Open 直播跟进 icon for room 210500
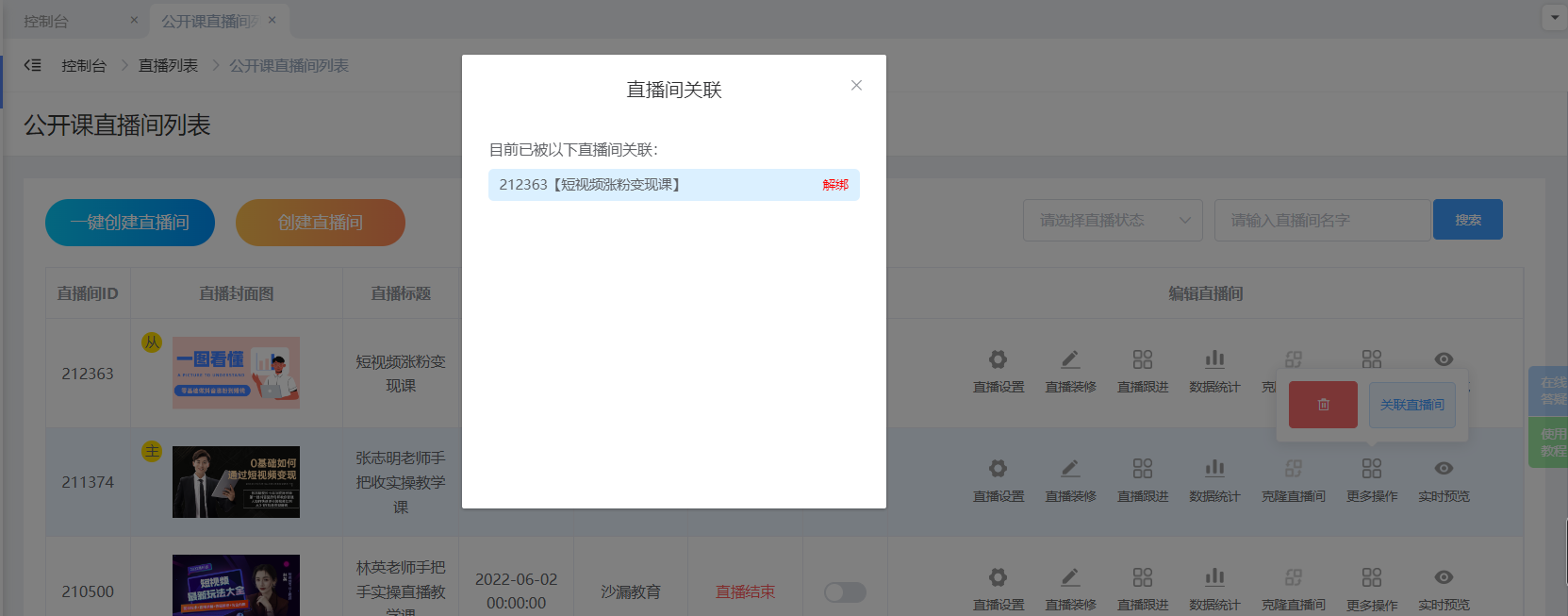Image resolution: width=1568 pixels, height=616 pixels. pos(1143,577)
